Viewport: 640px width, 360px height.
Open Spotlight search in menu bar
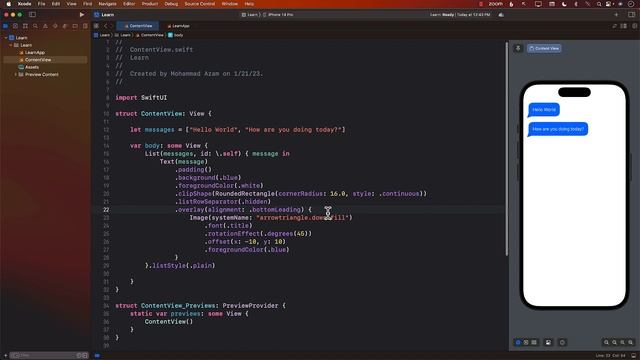point(599,4)
